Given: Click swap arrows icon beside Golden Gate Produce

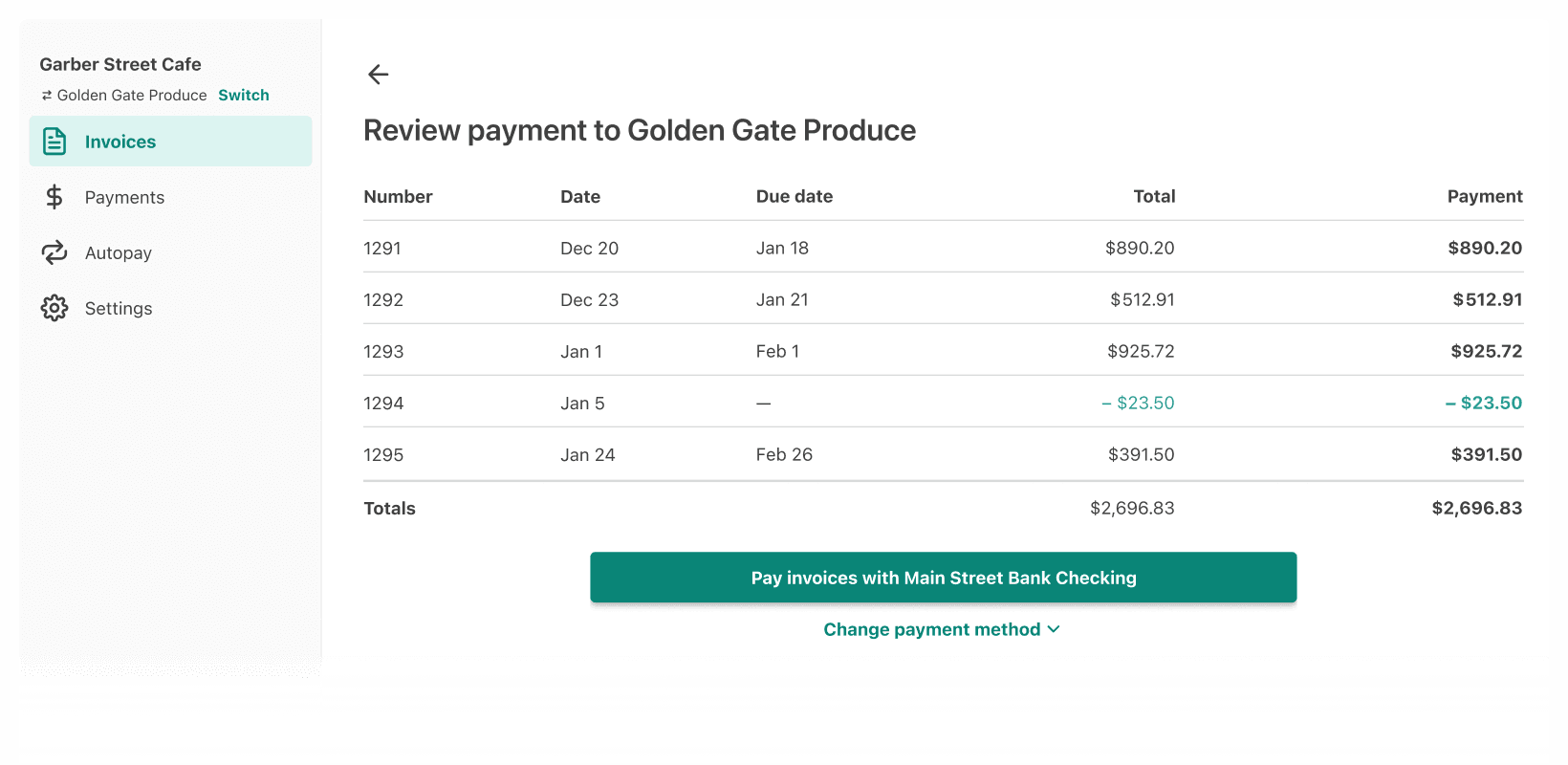Looking at the screenshot, I should 46,96.
